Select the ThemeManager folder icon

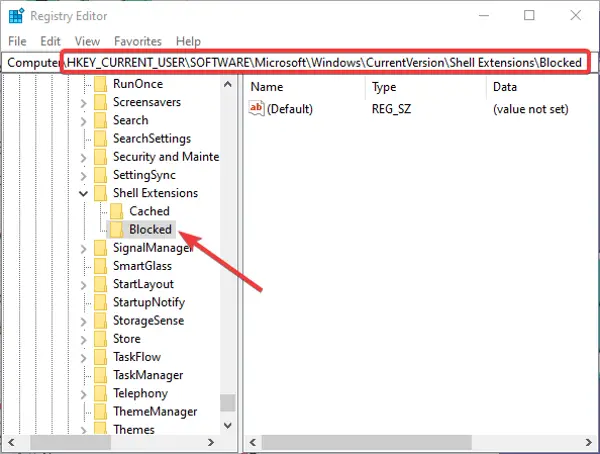click(x=101, y=412)
